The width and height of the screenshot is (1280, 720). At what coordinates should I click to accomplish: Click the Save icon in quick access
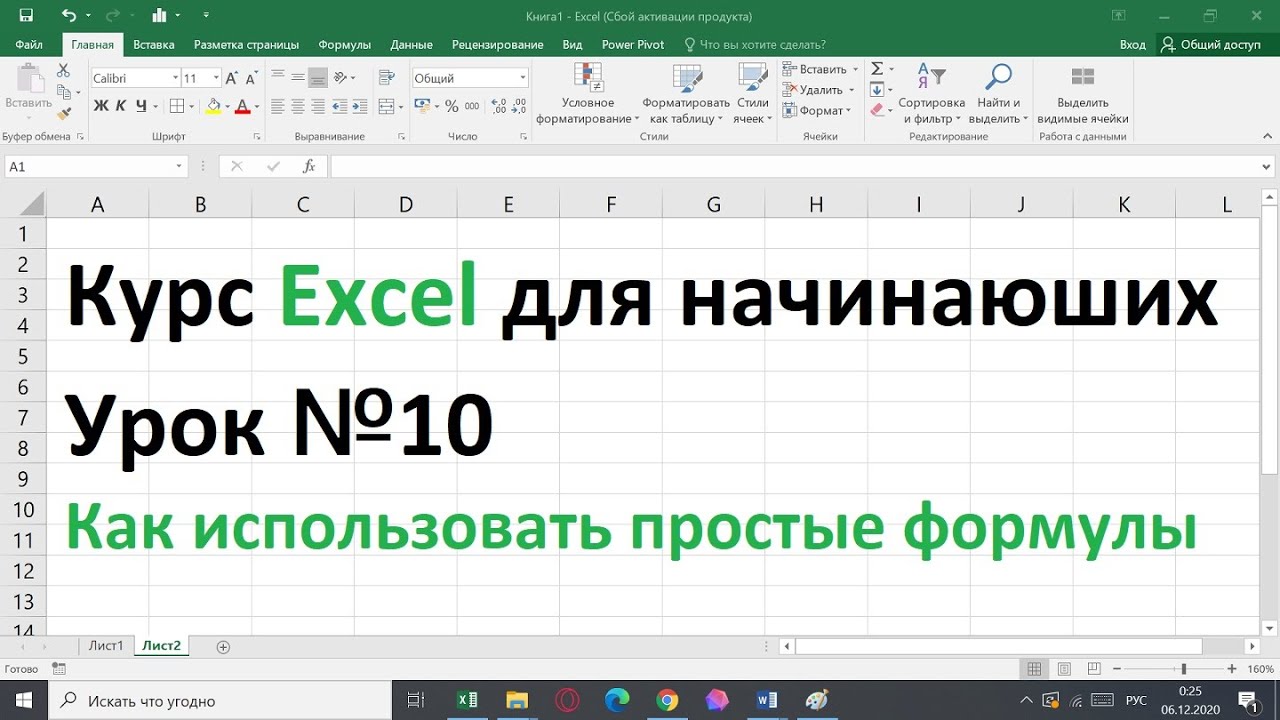(x=26, y=16)
